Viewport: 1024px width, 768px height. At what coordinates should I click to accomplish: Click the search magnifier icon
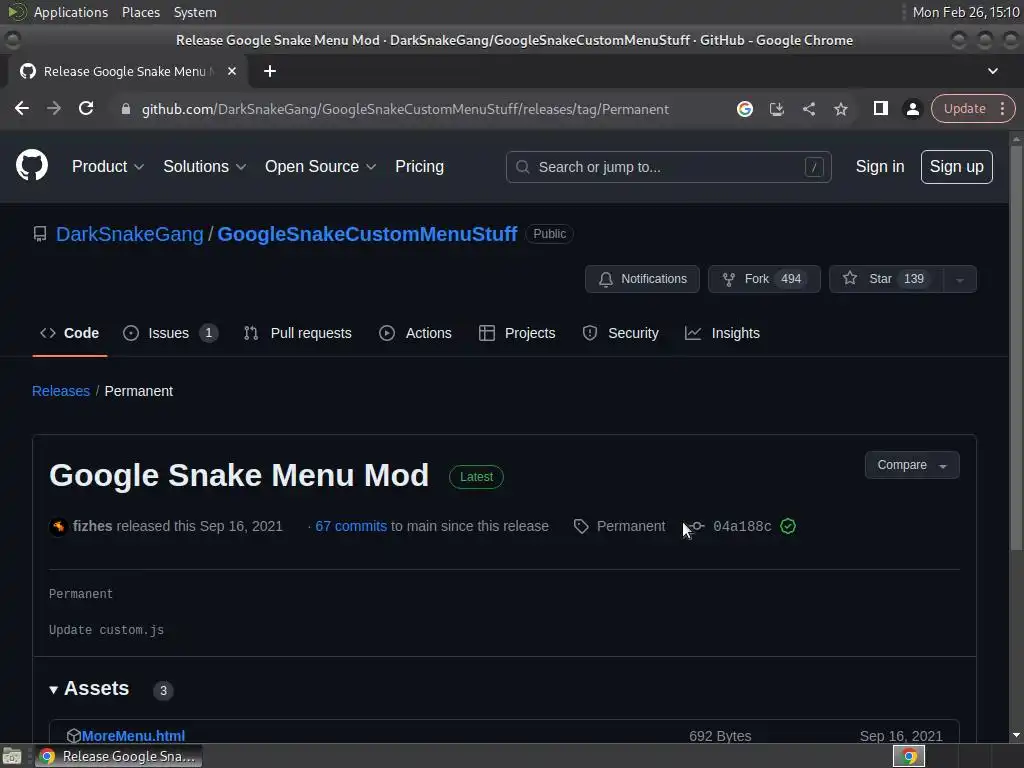pyautogui.click(x=522, y=167)
